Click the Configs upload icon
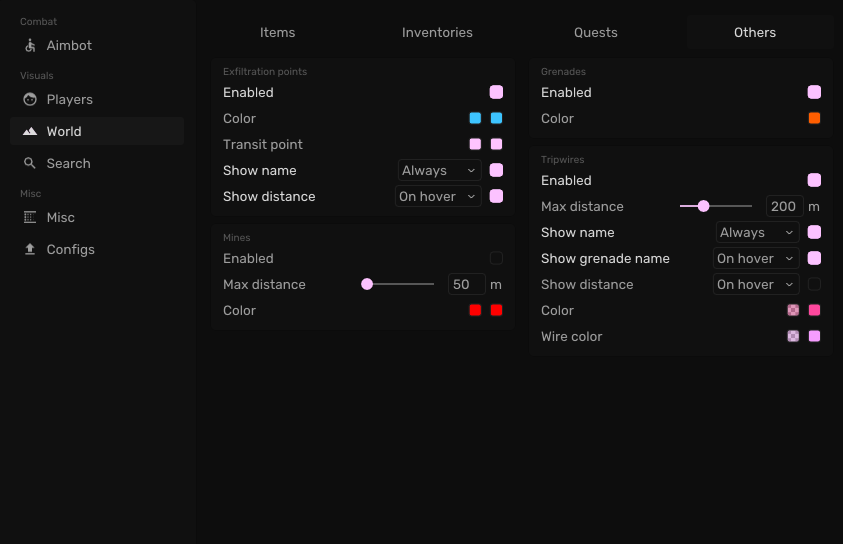 point(30,250)
